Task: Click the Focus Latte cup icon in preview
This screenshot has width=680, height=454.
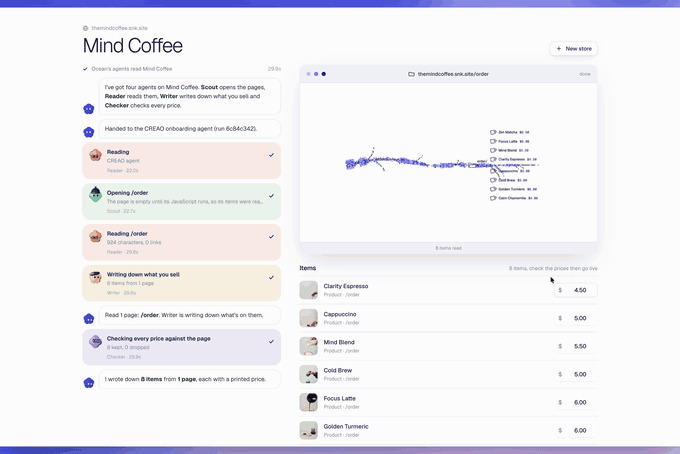Action: coord(493,141)
